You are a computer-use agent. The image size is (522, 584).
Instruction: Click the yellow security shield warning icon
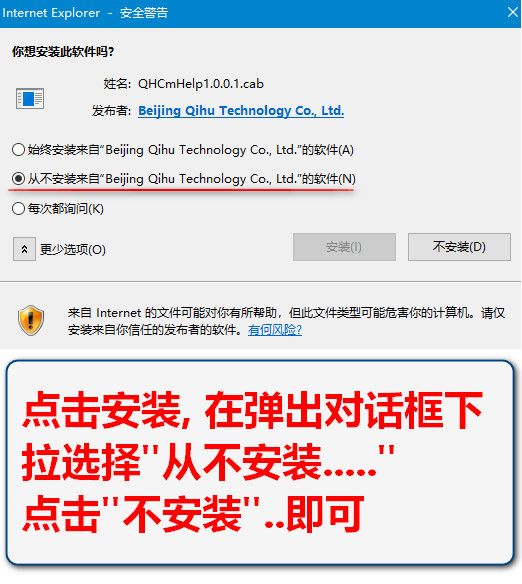pos(31,320)
